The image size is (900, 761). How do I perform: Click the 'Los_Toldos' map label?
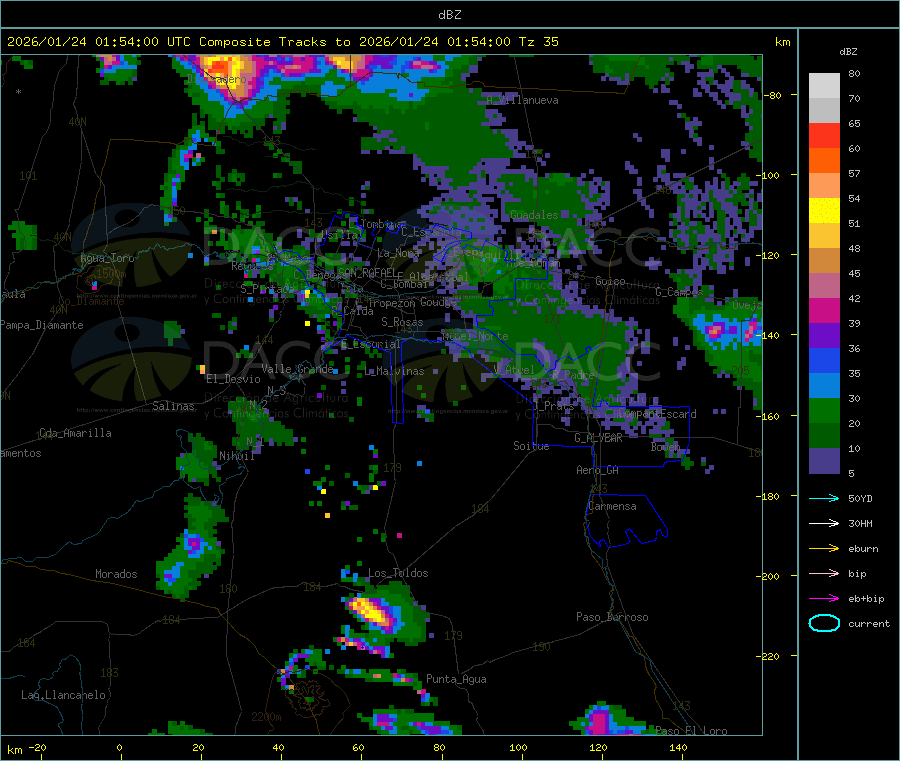(x=398, y=573)
